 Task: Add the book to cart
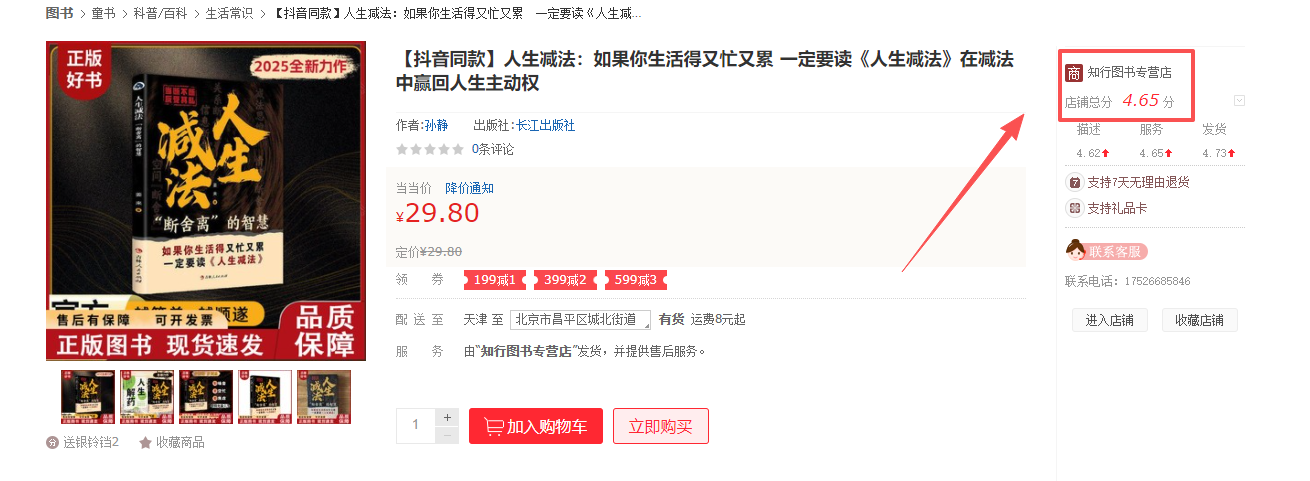[x=535, y=426]
